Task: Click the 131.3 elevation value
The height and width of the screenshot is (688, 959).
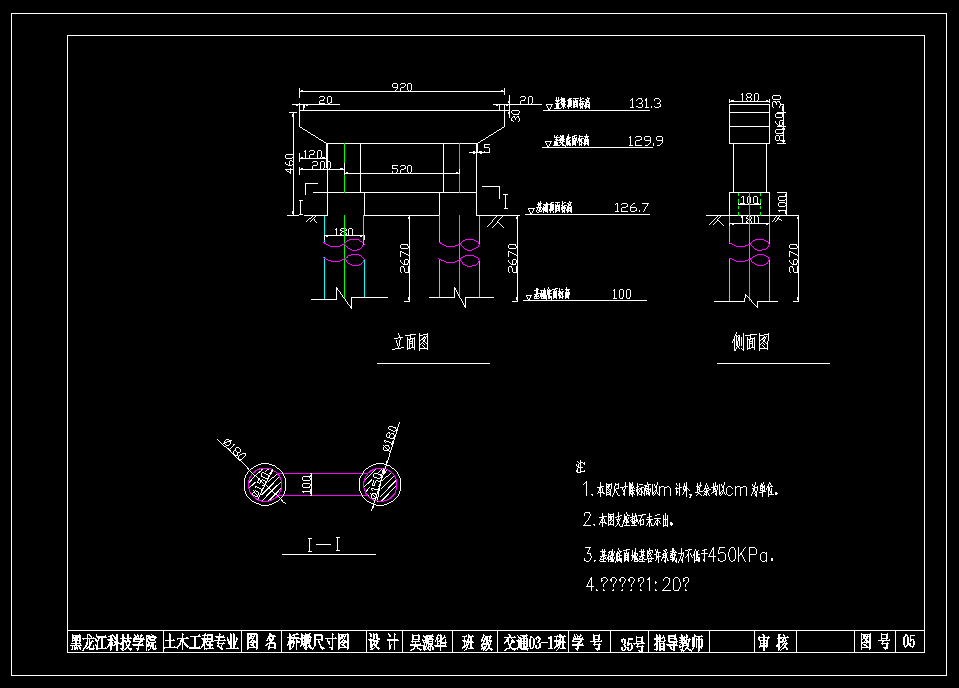Action: pos(645,103)
